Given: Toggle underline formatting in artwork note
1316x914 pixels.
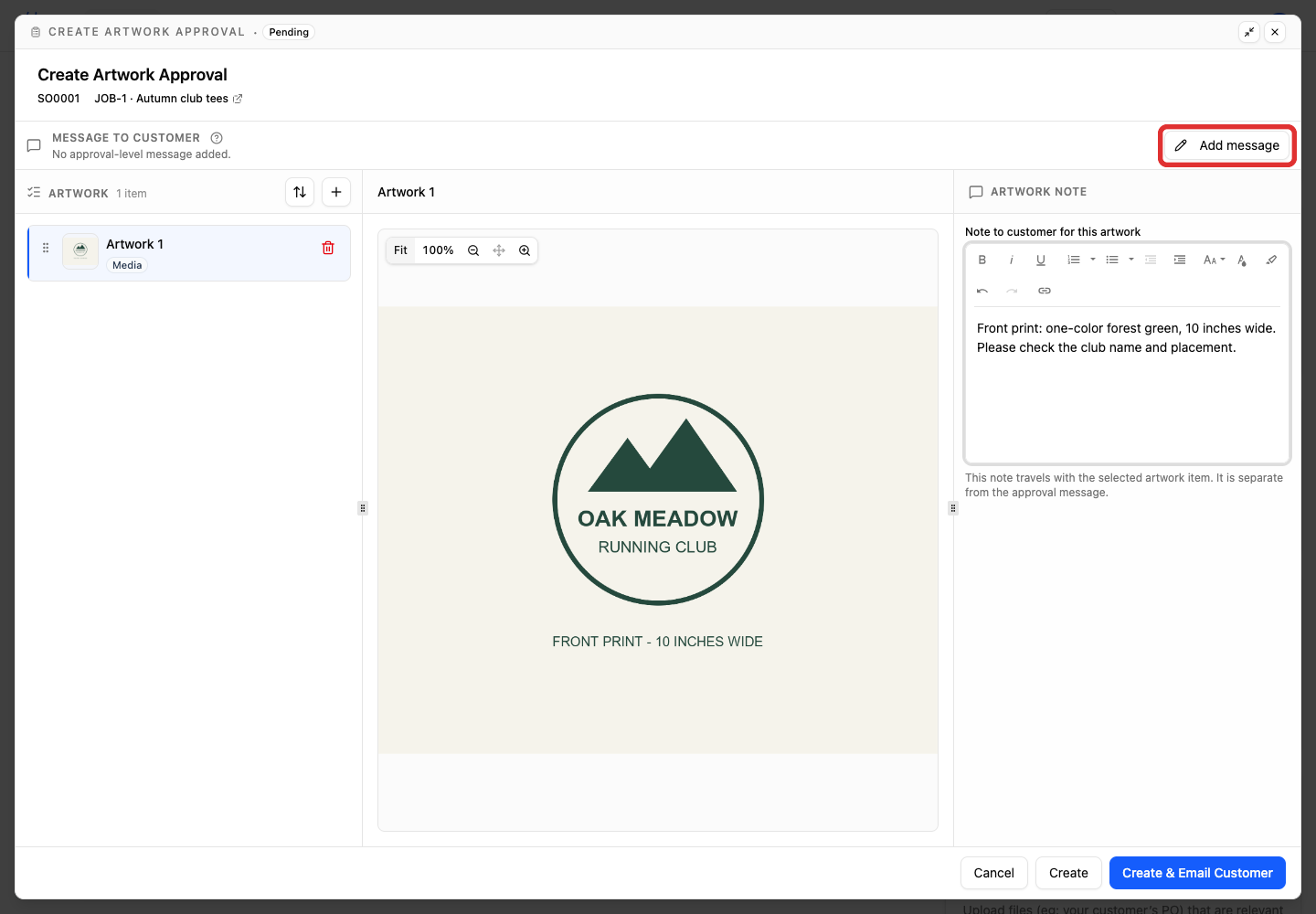Looking at the screenshot, I should [1041, 260].
